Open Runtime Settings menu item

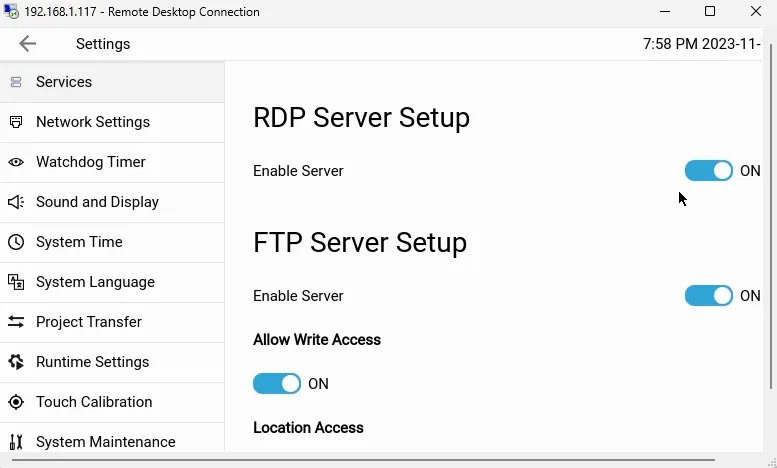pos(92,362)
